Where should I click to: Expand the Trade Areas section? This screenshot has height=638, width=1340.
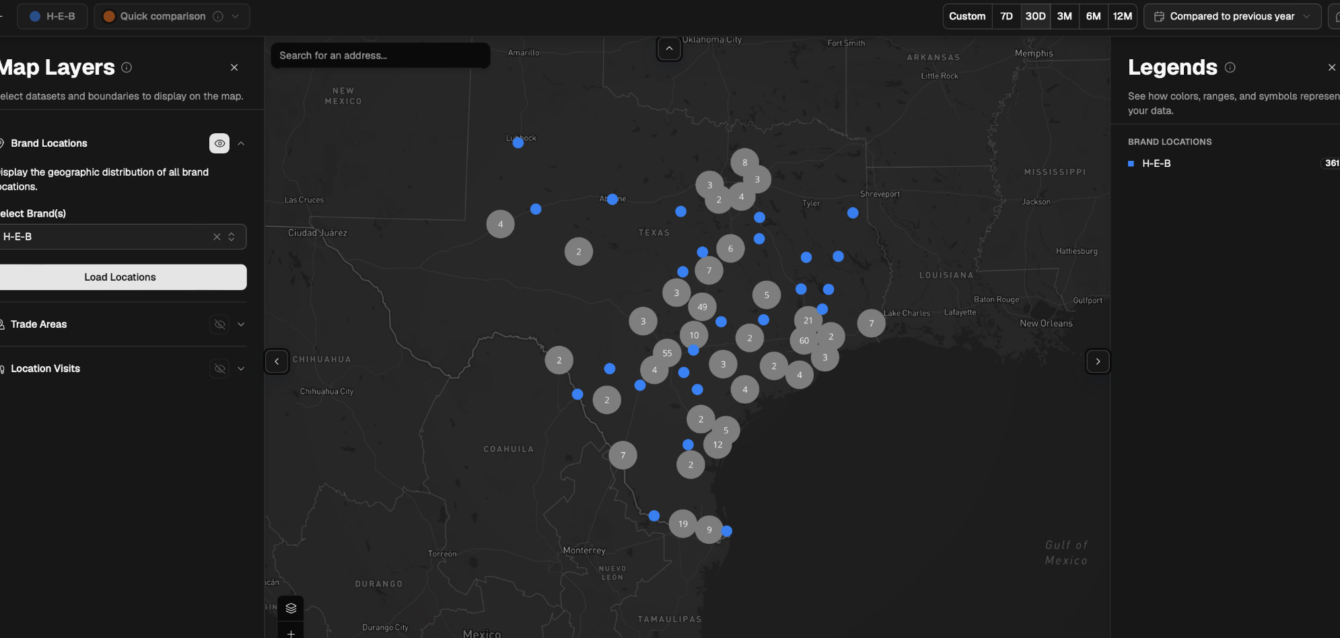(241, 324)
